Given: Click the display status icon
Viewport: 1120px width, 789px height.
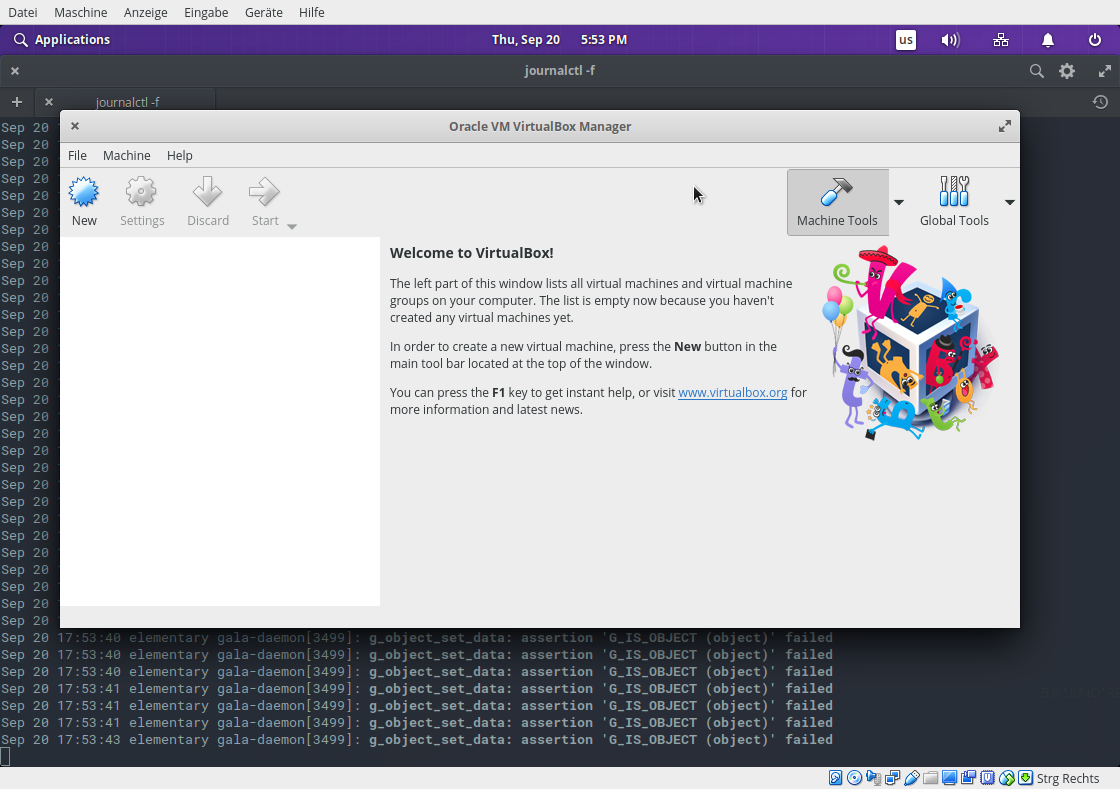Looking at the screenshot, I should click(949, 778).
